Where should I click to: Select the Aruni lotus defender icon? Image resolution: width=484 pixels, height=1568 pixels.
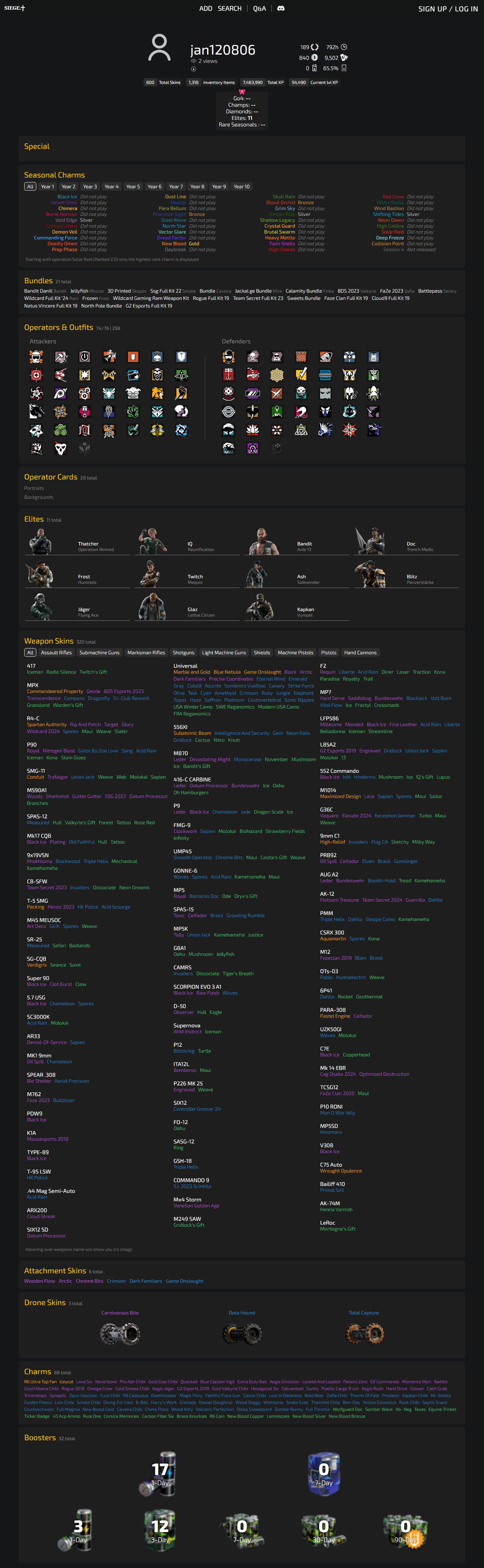[x=253, y=430]
